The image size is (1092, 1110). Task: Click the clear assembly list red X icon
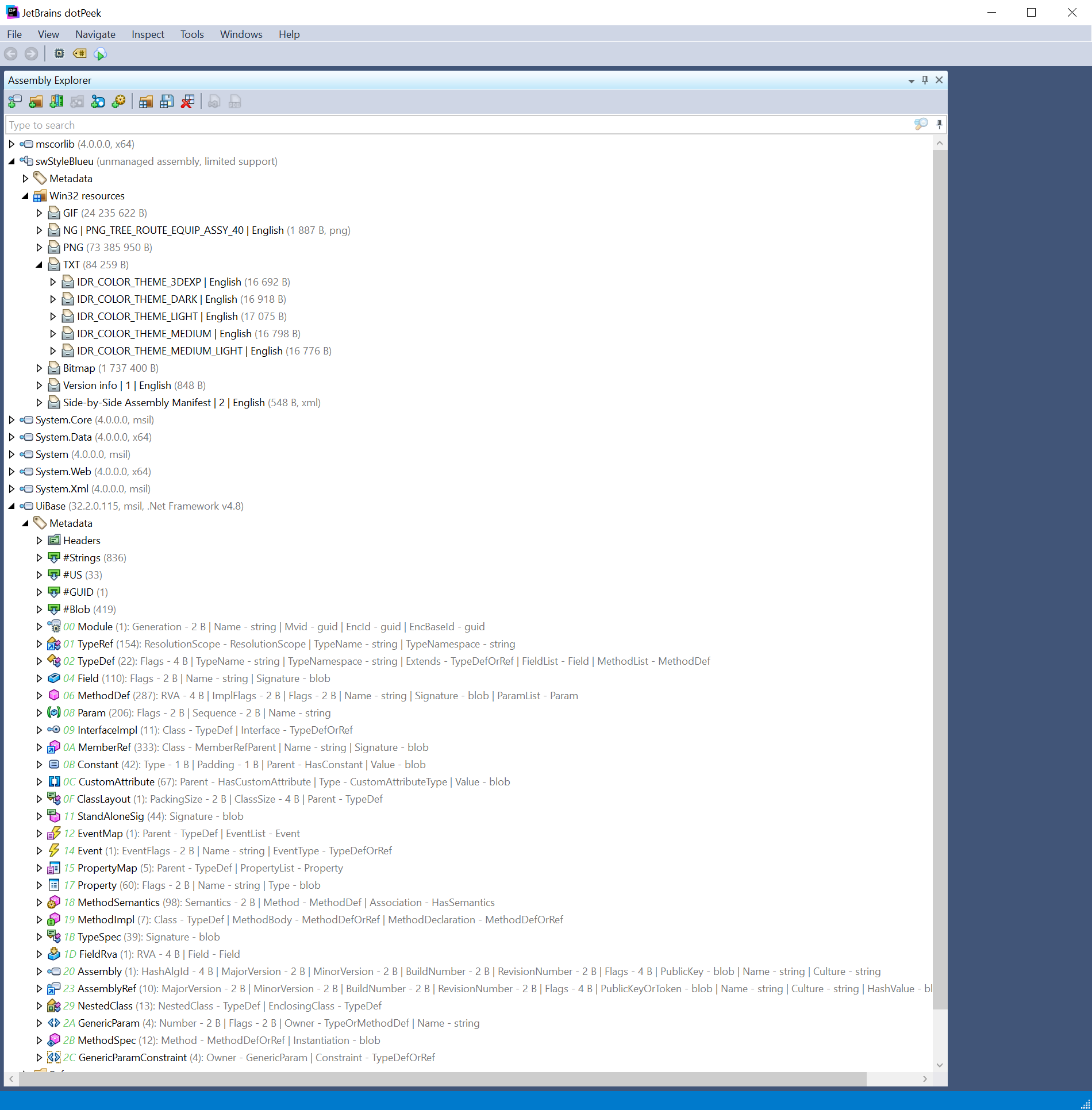click(187, 102)
